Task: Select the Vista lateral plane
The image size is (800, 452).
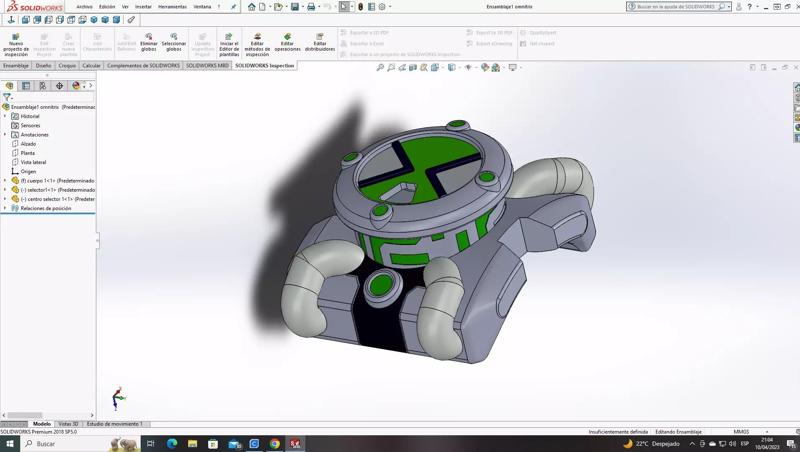Action: pos(33,162)
